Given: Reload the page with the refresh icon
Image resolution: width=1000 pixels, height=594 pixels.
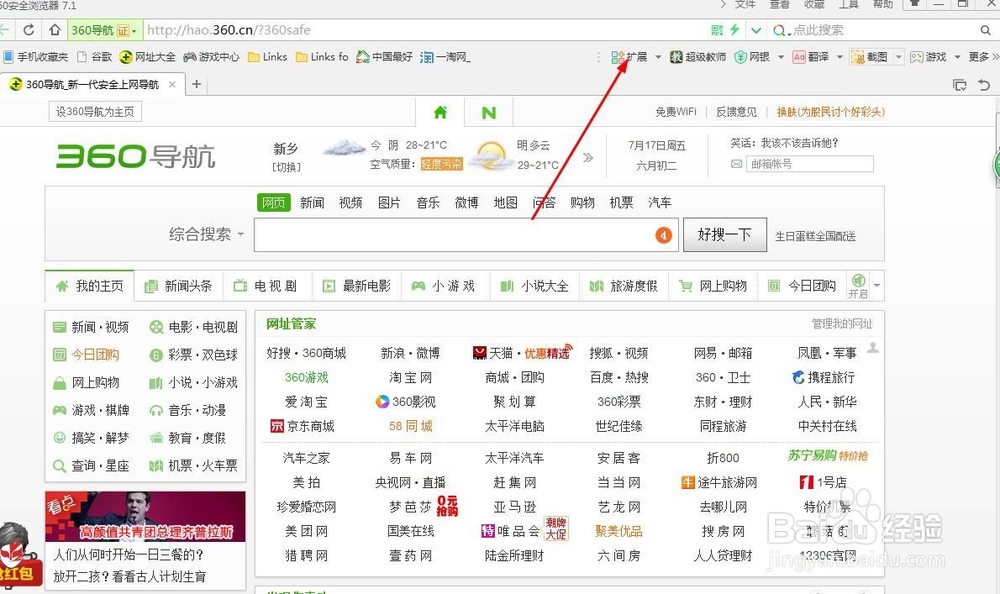Looking at the screenshot, I should pos(29,29).
